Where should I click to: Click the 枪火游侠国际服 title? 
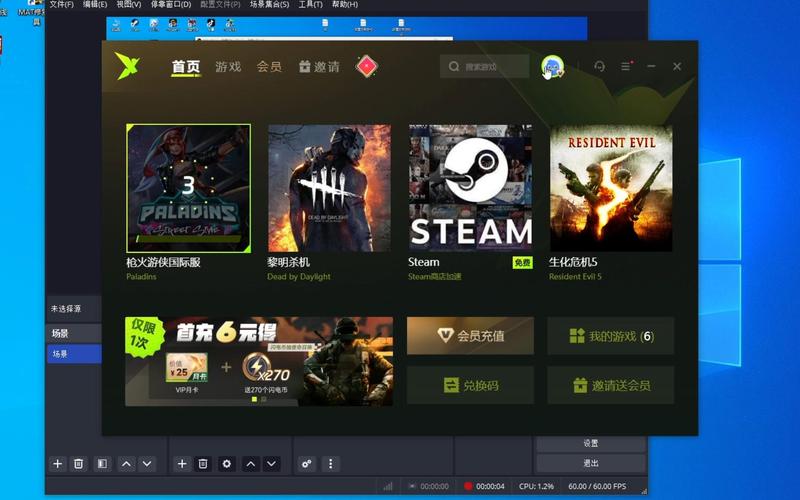pyautogui.click(x=163, y=262)
